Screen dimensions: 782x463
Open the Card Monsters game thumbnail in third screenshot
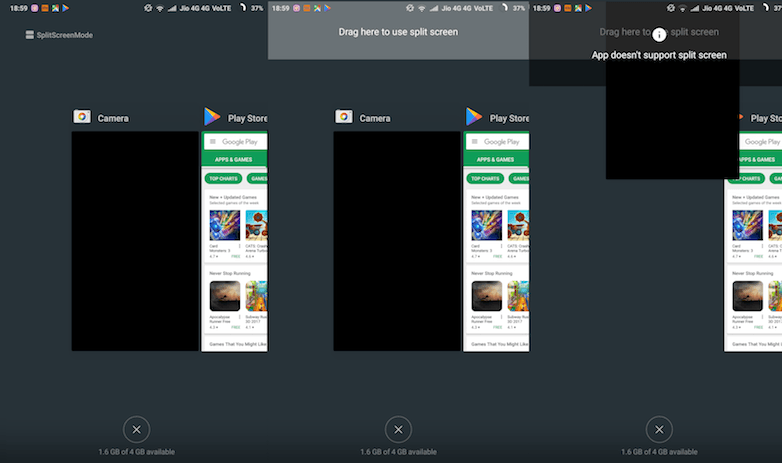(x=747, y=225)
